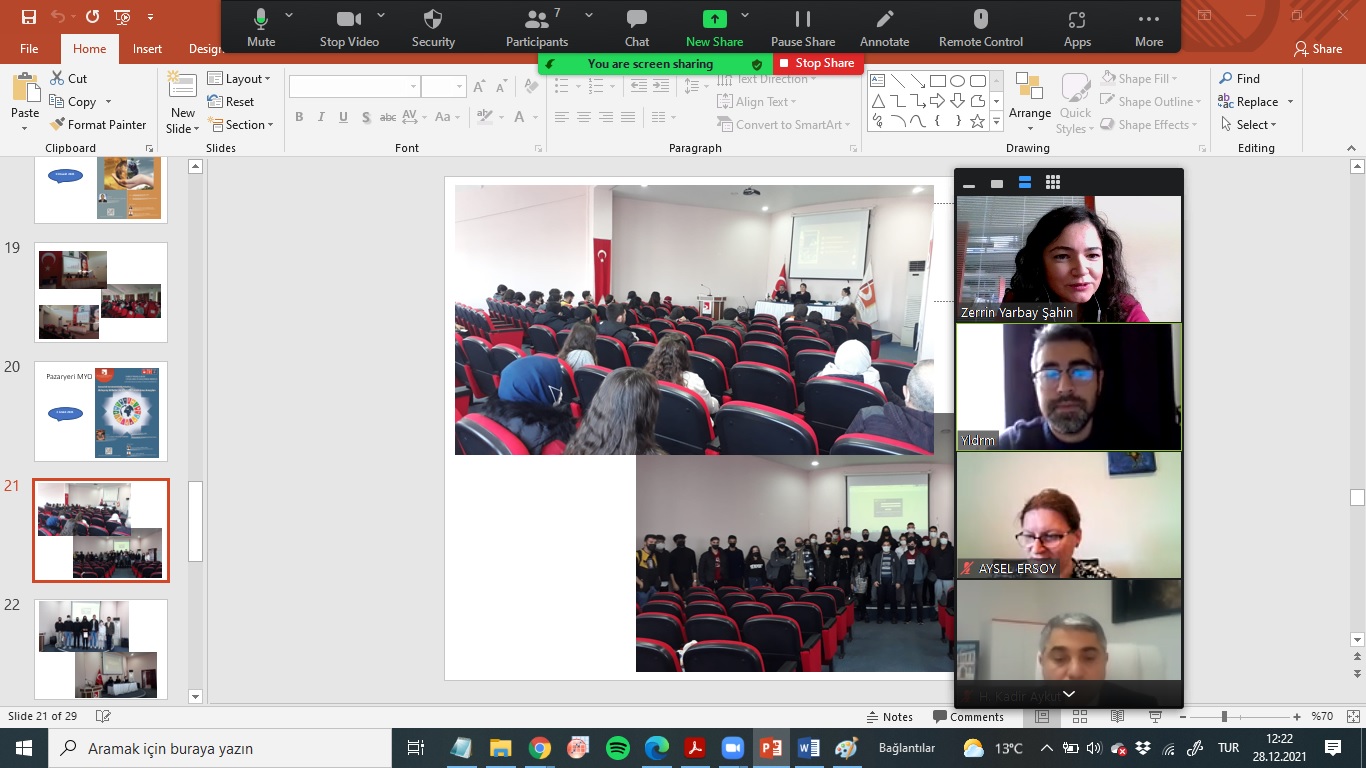1366x768 pixels.
Task: Toggle the Notes pane in status bar
Action: coord(890,716)
